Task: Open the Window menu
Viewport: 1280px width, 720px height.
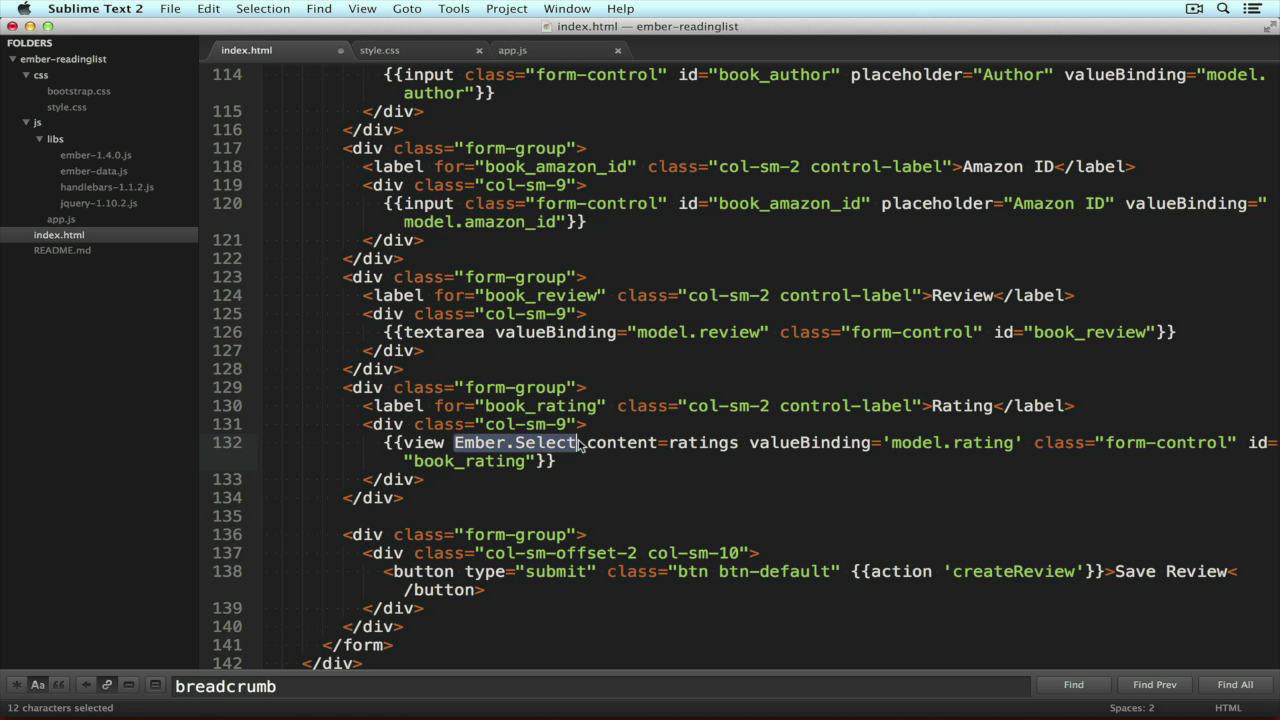Action: coord(567,9)
